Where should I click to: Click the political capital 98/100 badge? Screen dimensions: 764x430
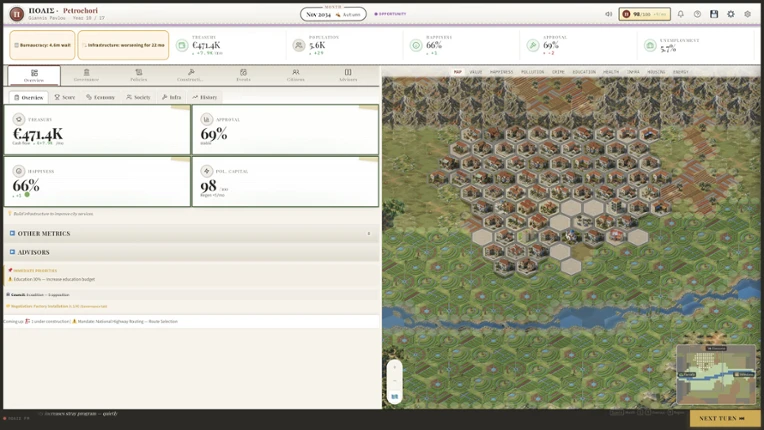pyautogui.click(x=645, y=14)
